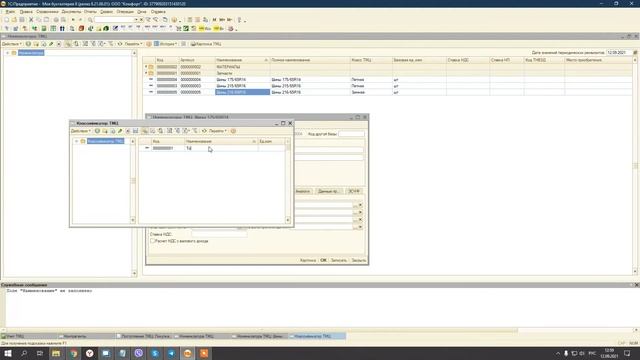The width and height of the screenshot is (640, 360).
Task: Select row 1d in Классификатор ТМЦ list
Action: tap(212, 148)
